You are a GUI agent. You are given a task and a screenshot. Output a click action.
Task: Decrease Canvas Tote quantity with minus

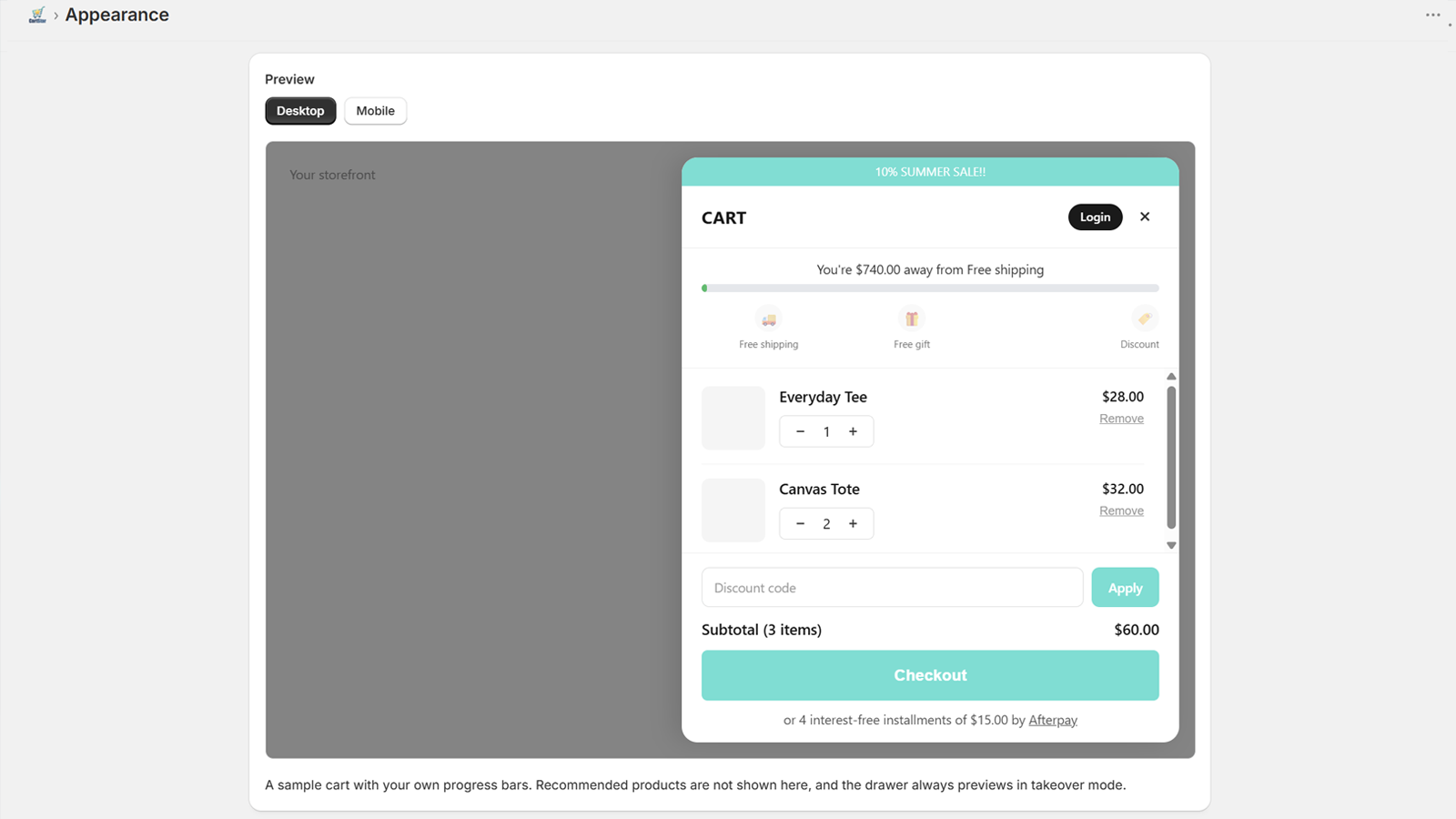[x=800, y=523]
